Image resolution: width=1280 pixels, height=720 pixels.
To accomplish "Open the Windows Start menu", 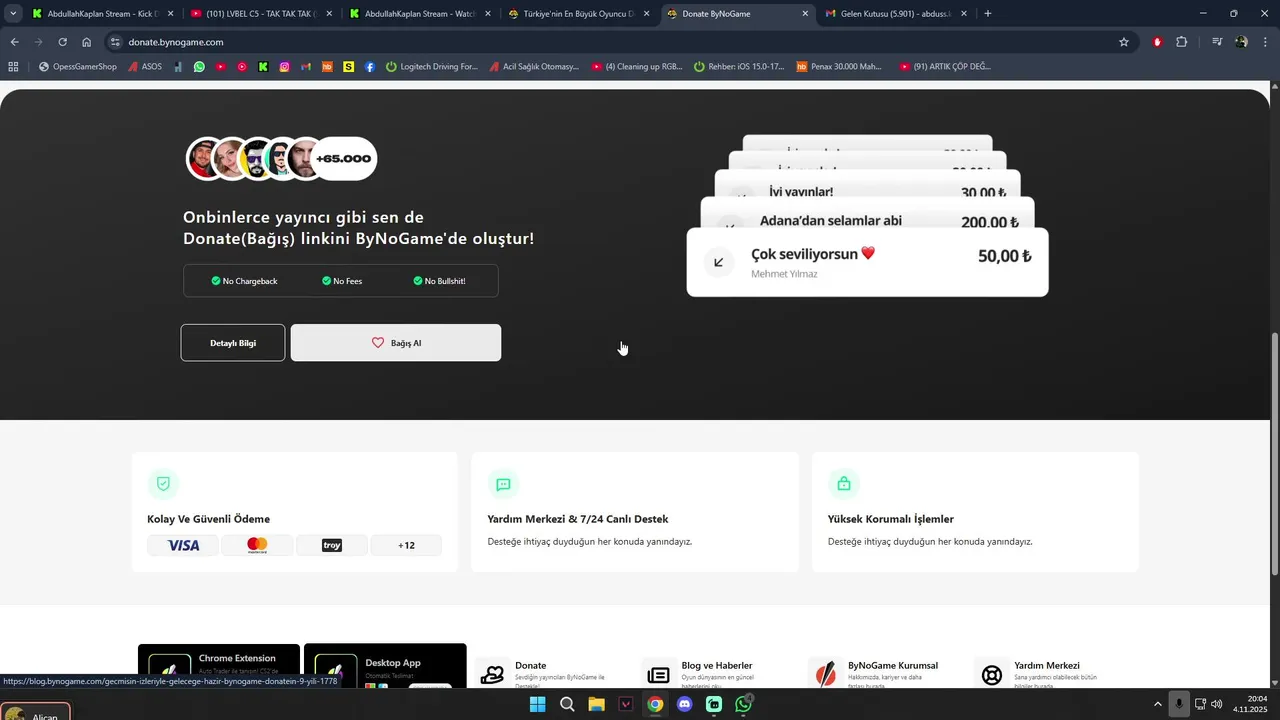I will click(537, 704).
